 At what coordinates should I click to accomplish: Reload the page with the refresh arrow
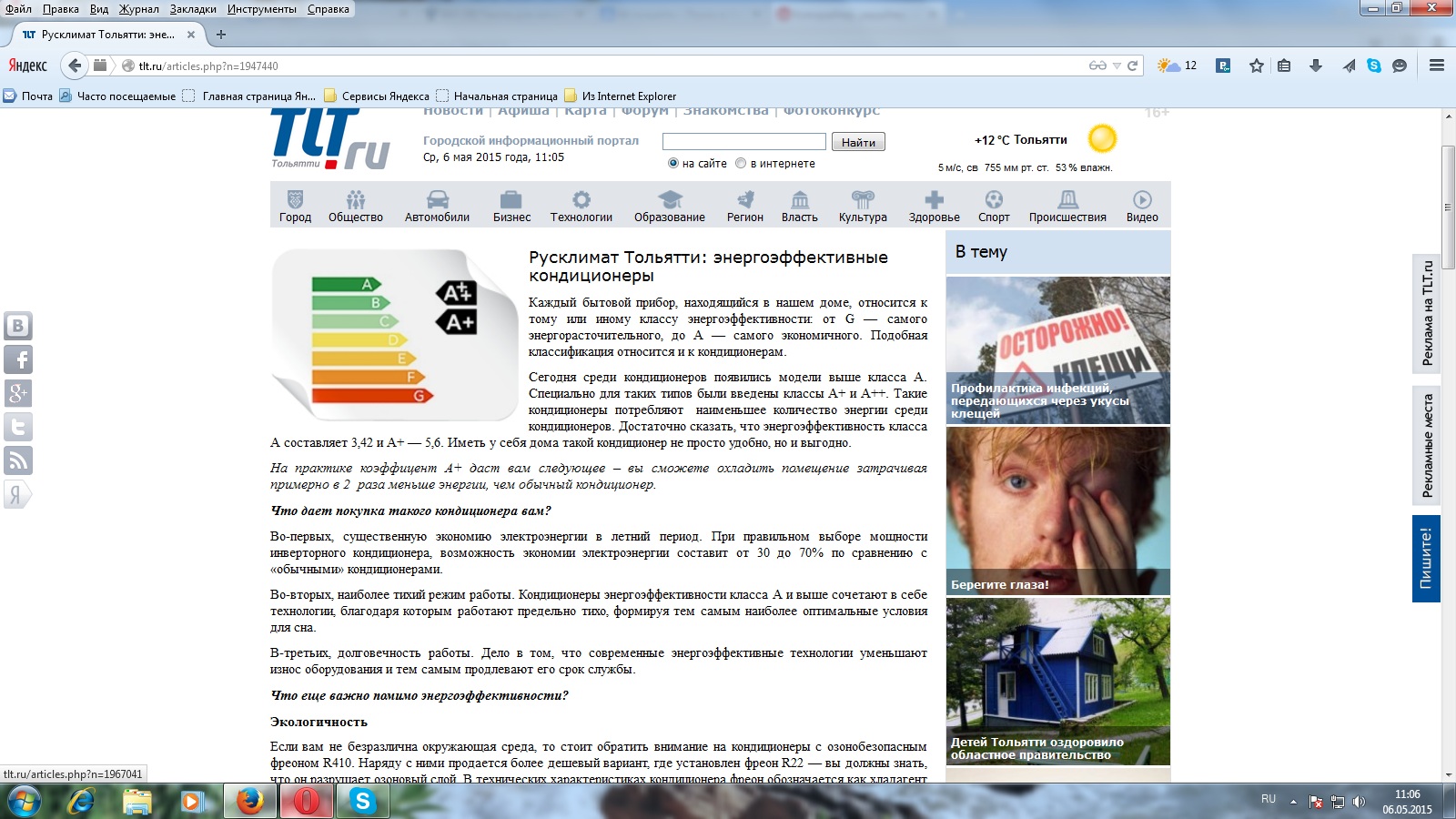pos(1133,66)
